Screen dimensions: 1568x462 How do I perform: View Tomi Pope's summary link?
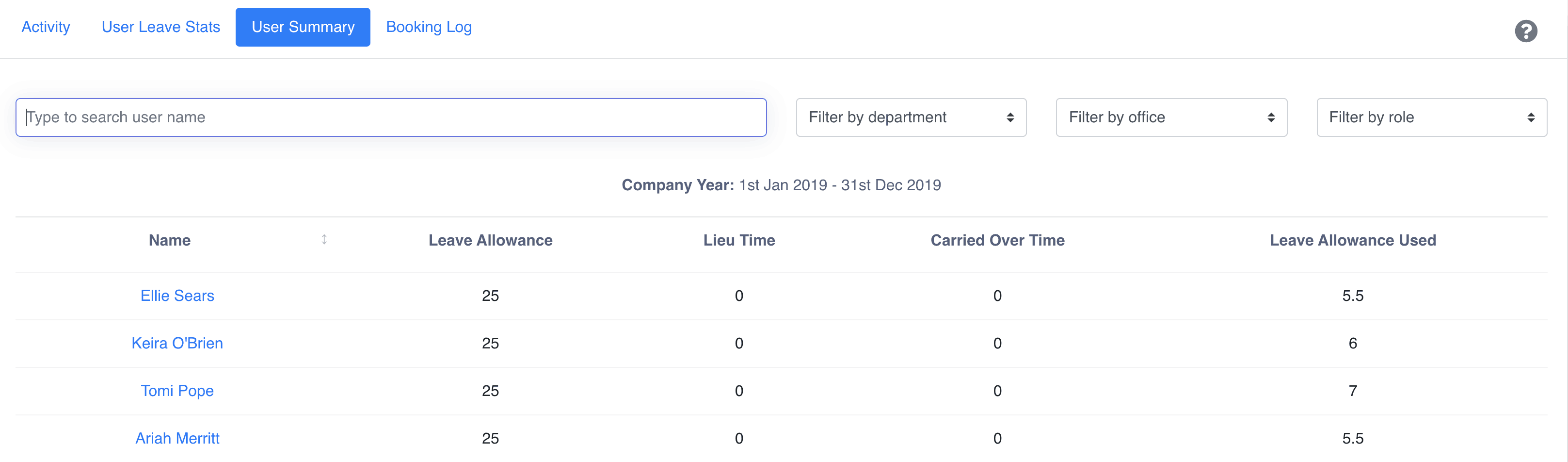177,391
